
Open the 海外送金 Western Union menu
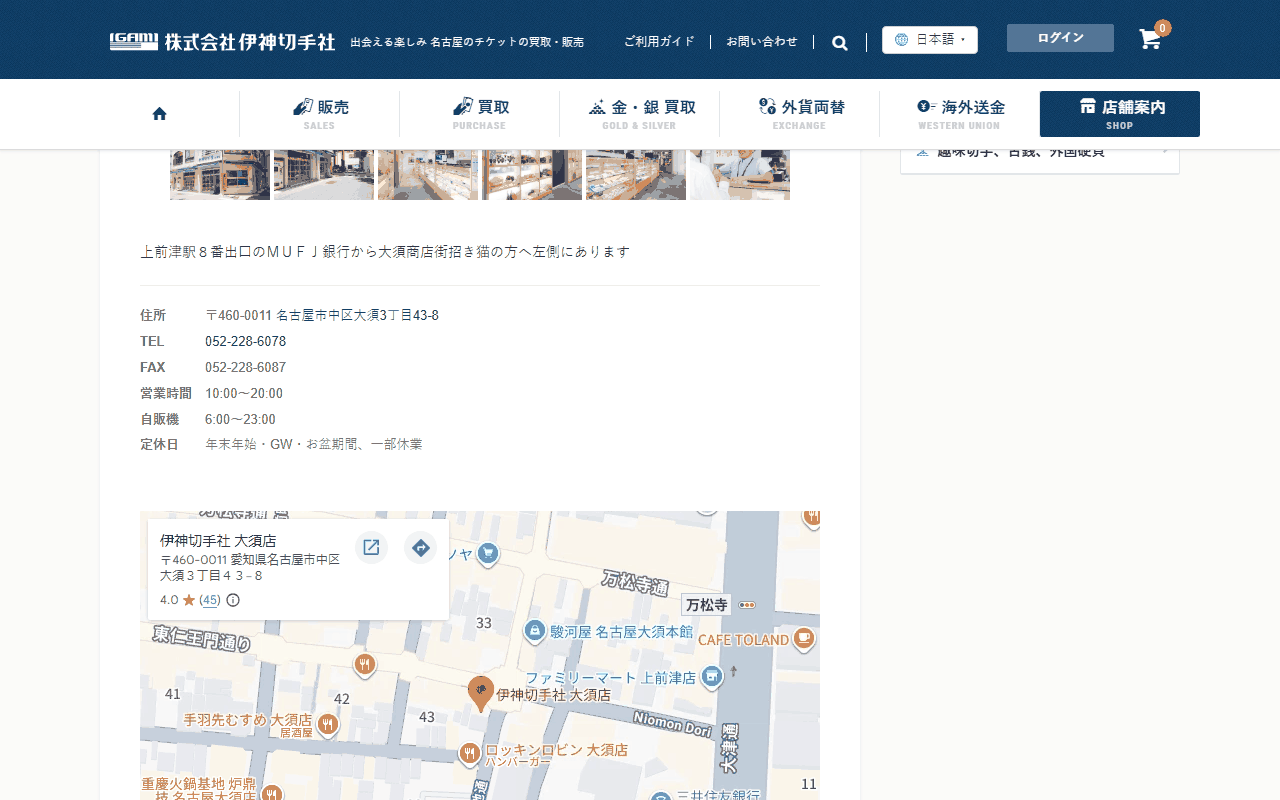960,114
